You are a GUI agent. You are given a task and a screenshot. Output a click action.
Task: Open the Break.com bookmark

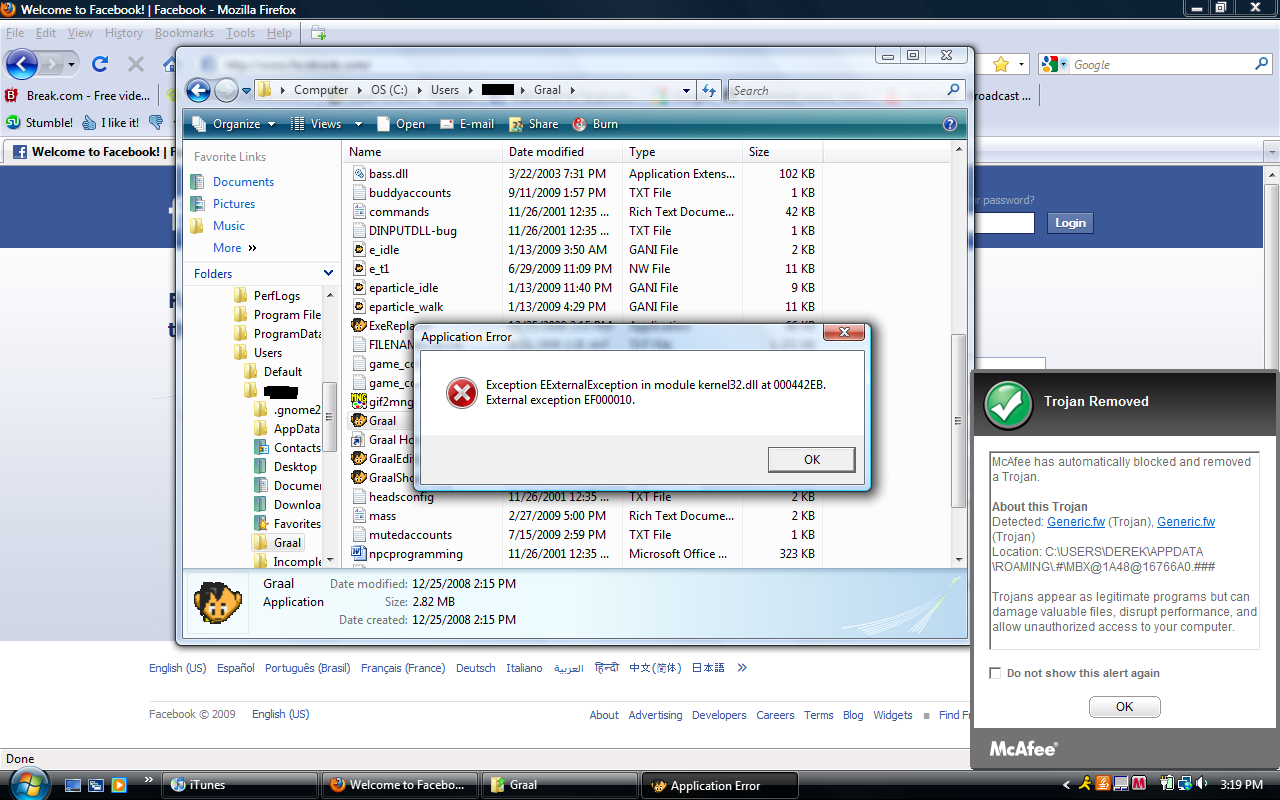tap(78, 96)
